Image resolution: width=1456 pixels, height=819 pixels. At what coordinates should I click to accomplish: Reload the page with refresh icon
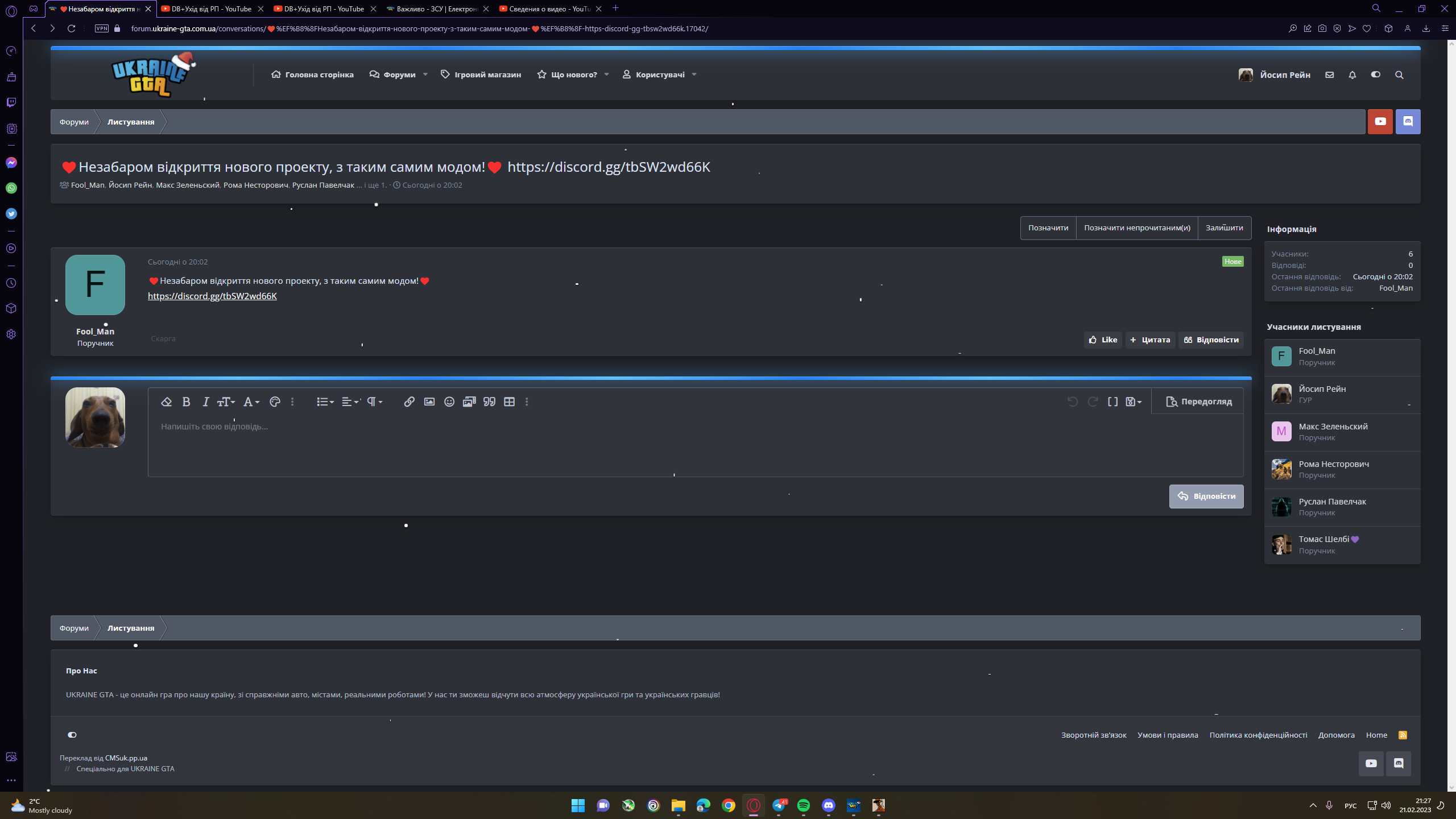[x=71, y=28]
